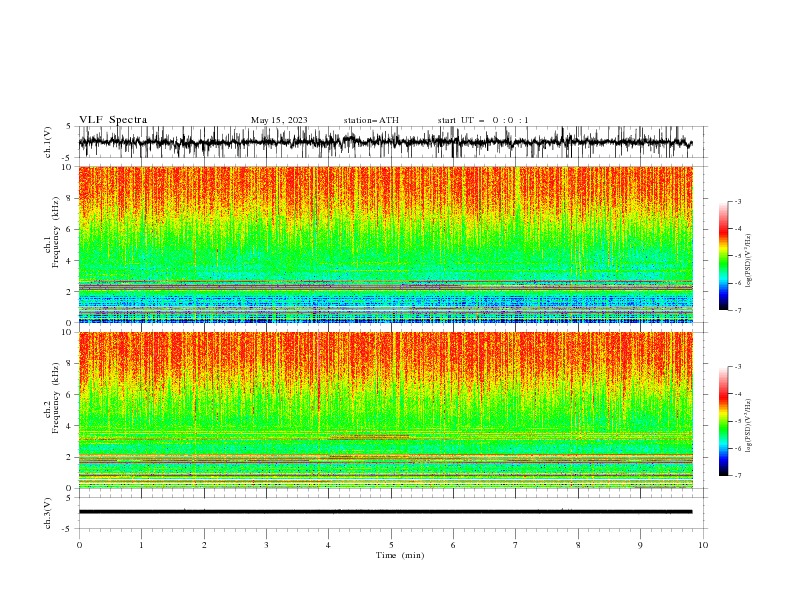This screenshot has height=612, width=792.
Task: Click the ch.1 spectrogram plot
Action: pyautogui.click(x=386, y=244)
